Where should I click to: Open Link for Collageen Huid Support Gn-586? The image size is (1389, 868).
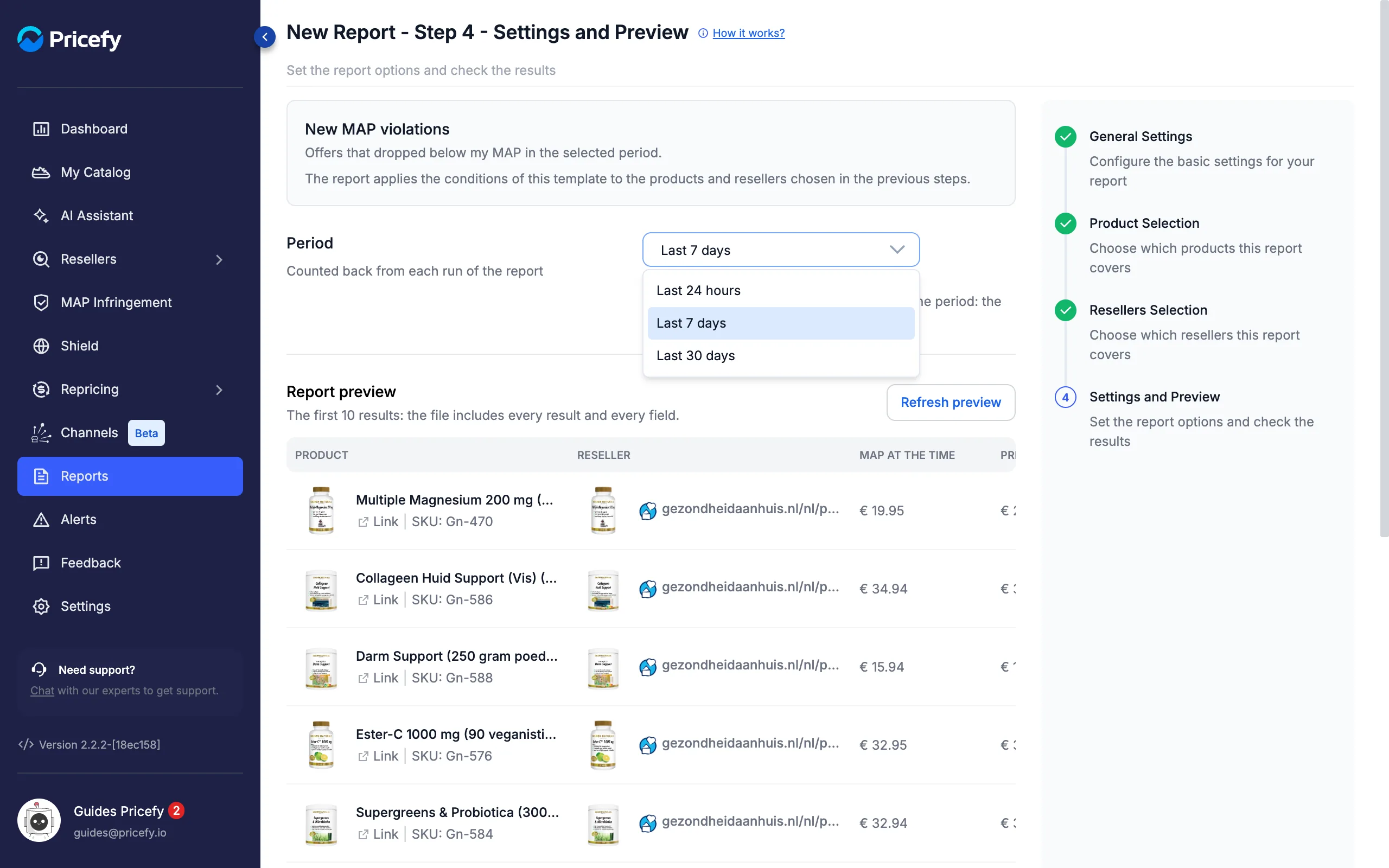tap(378, 600)
